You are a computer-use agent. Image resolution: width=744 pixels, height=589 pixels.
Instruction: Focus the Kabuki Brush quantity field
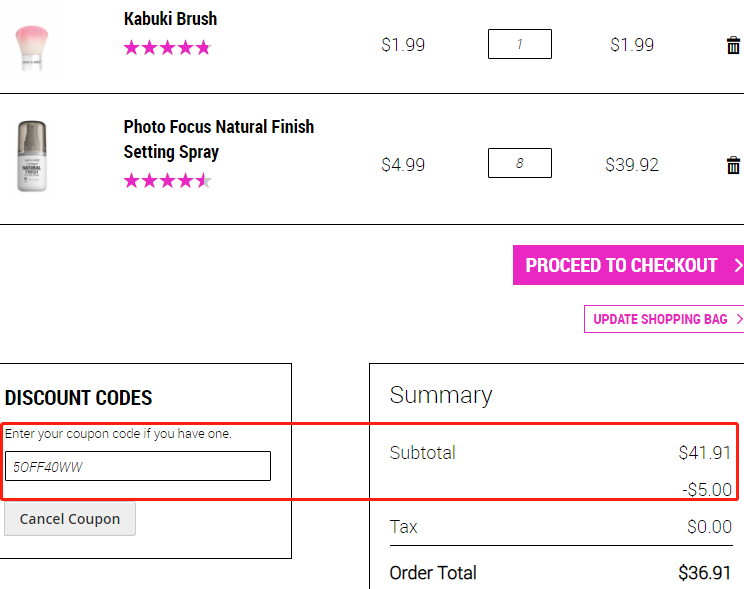pos(520,44)
